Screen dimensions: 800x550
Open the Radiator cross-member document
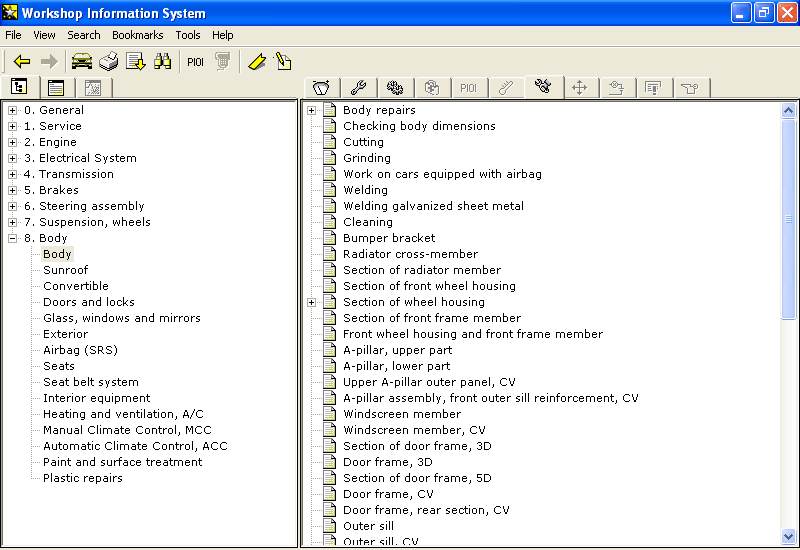pyautogui.click(x=410, y=254)
